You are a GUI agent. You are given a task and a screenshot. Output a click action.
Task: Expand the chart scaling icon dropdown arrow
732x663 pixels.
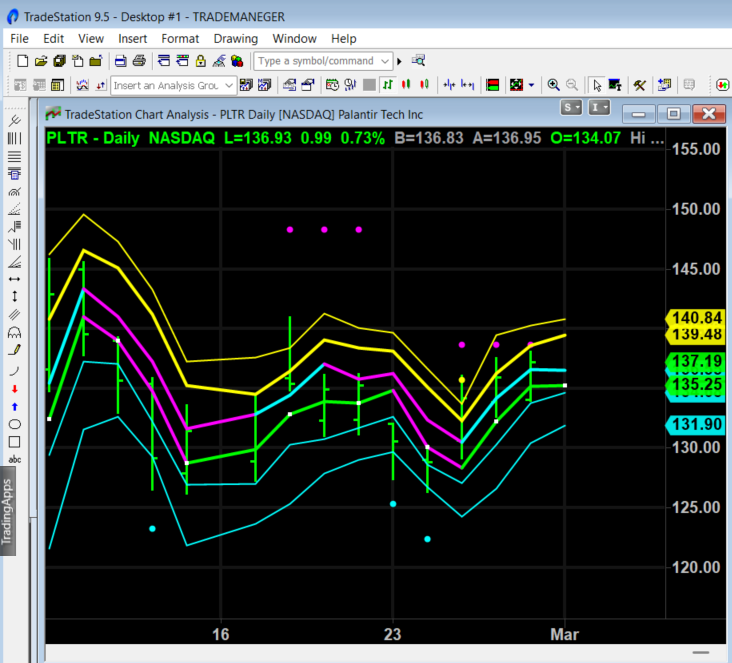click(x=531, y=85)
